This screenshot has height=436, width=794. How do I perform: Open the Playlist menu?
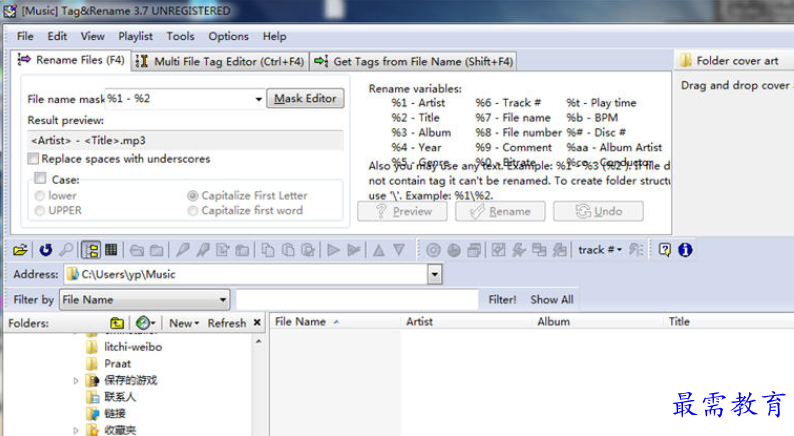click(x=136, y=36)
